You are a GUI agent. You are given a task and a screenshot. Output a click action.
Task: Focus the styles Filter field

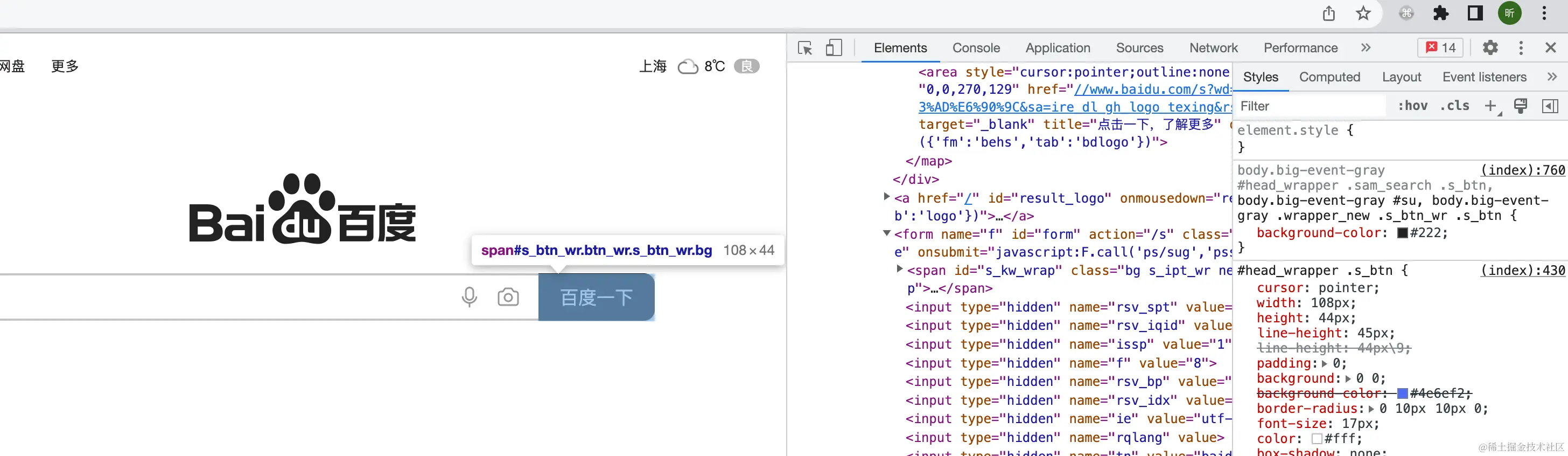1311,106
